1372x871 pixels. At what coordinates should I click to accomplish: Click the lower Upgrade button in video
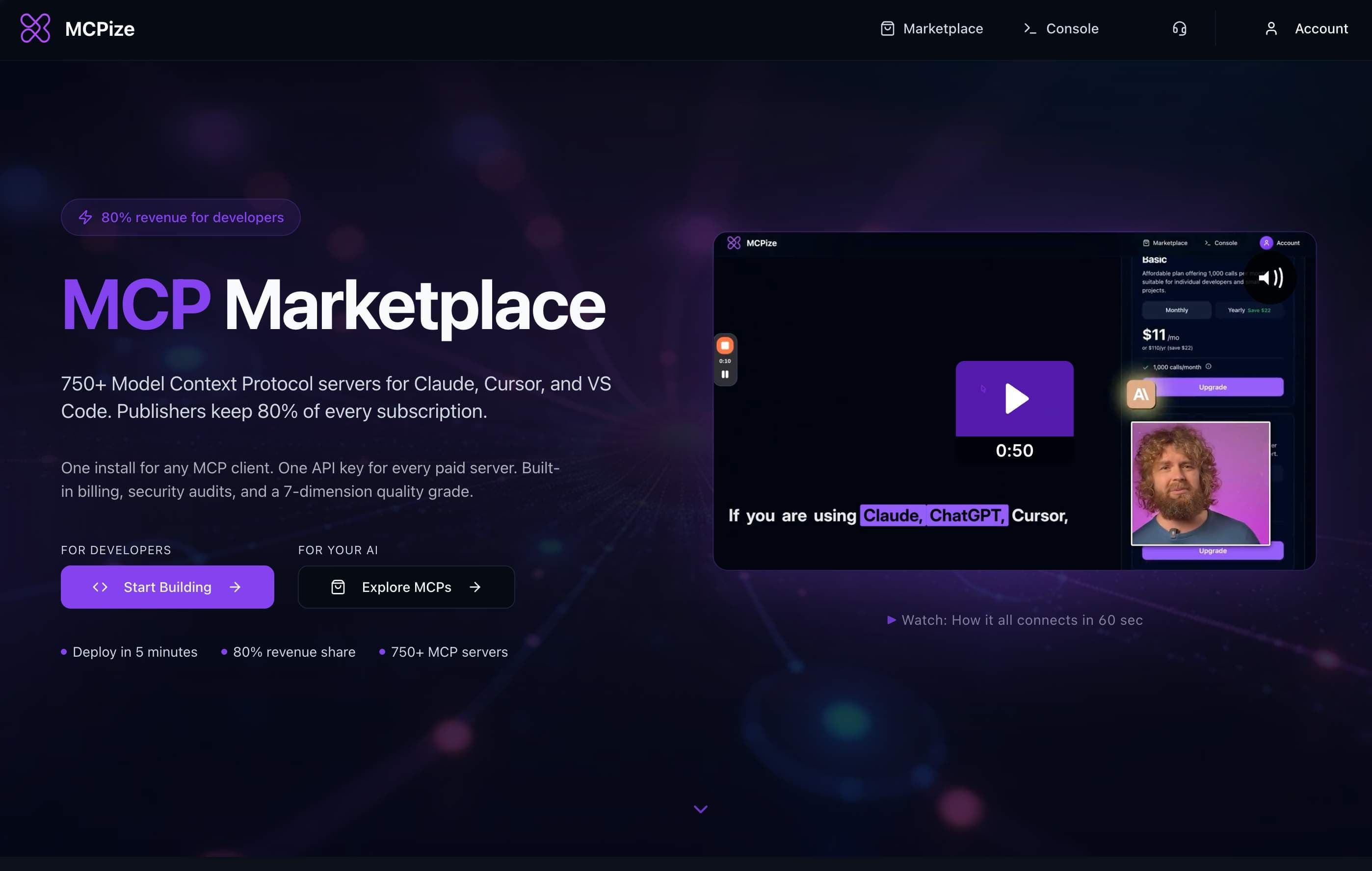point(1213,551)
